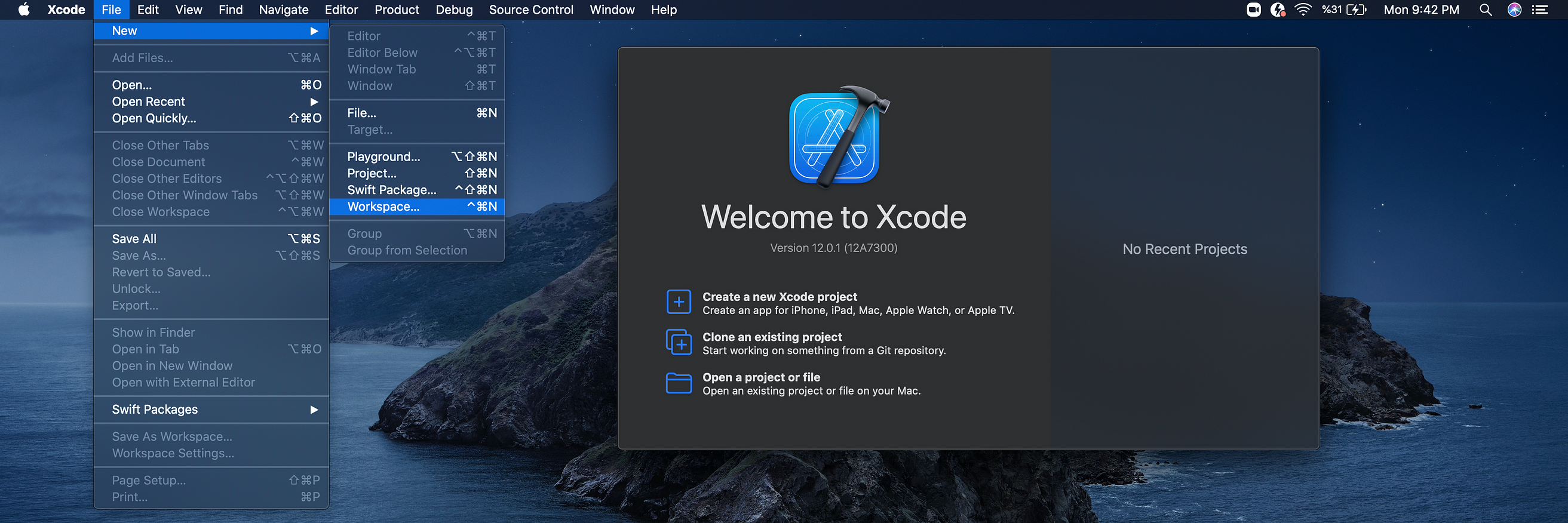Image resolution: width=1568 pixels, height=523 pixels.
Task: Click Clone an existing project
Action: (x=772, y=337)
